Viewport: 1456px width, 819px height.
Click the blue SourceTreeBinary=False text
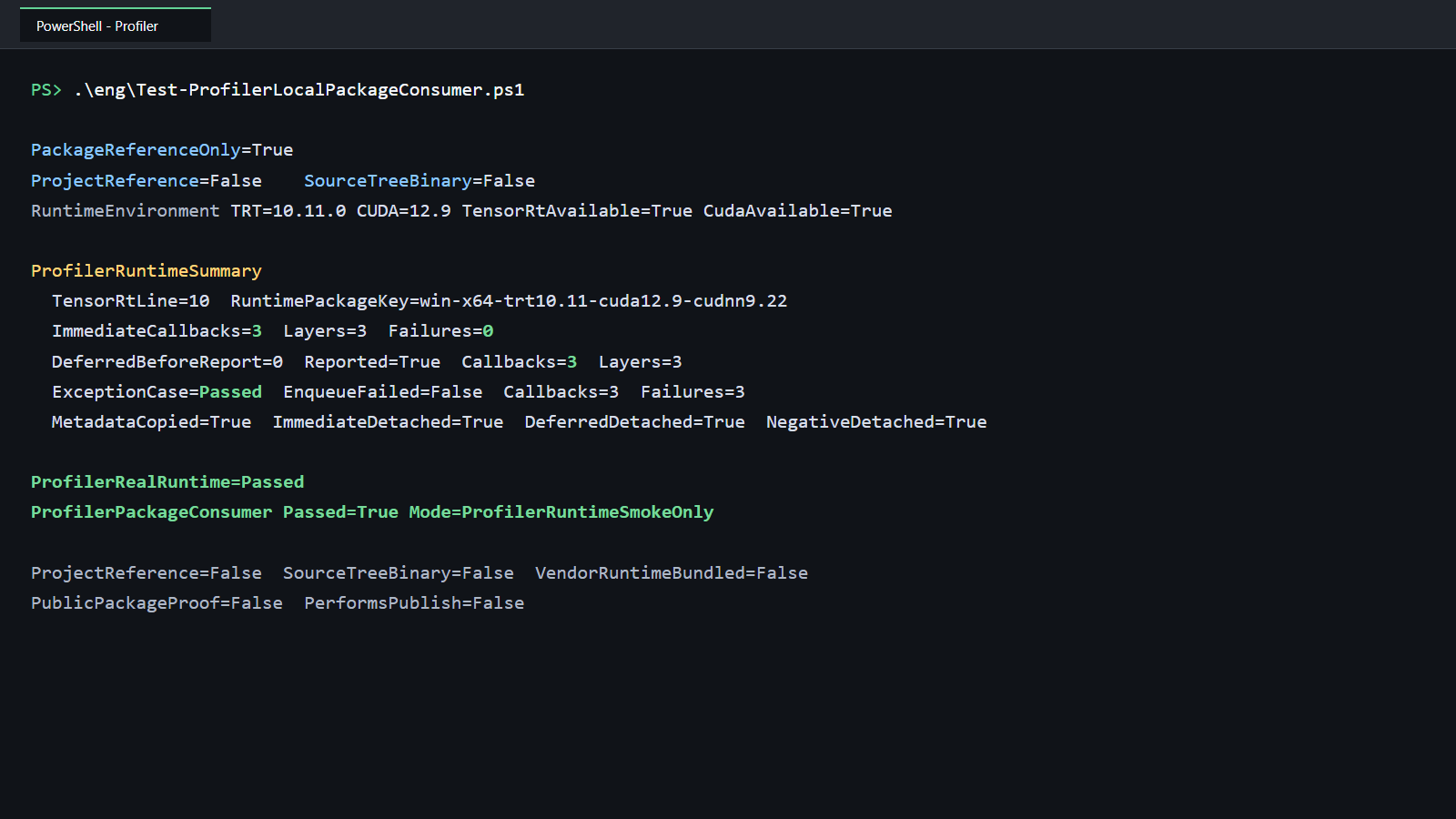tap(420, 181)
